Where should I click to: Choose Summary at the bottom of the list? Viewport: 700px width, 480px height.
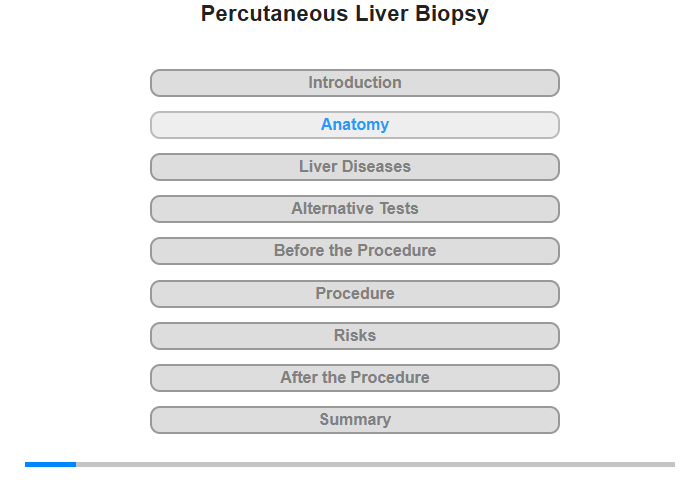355,420
